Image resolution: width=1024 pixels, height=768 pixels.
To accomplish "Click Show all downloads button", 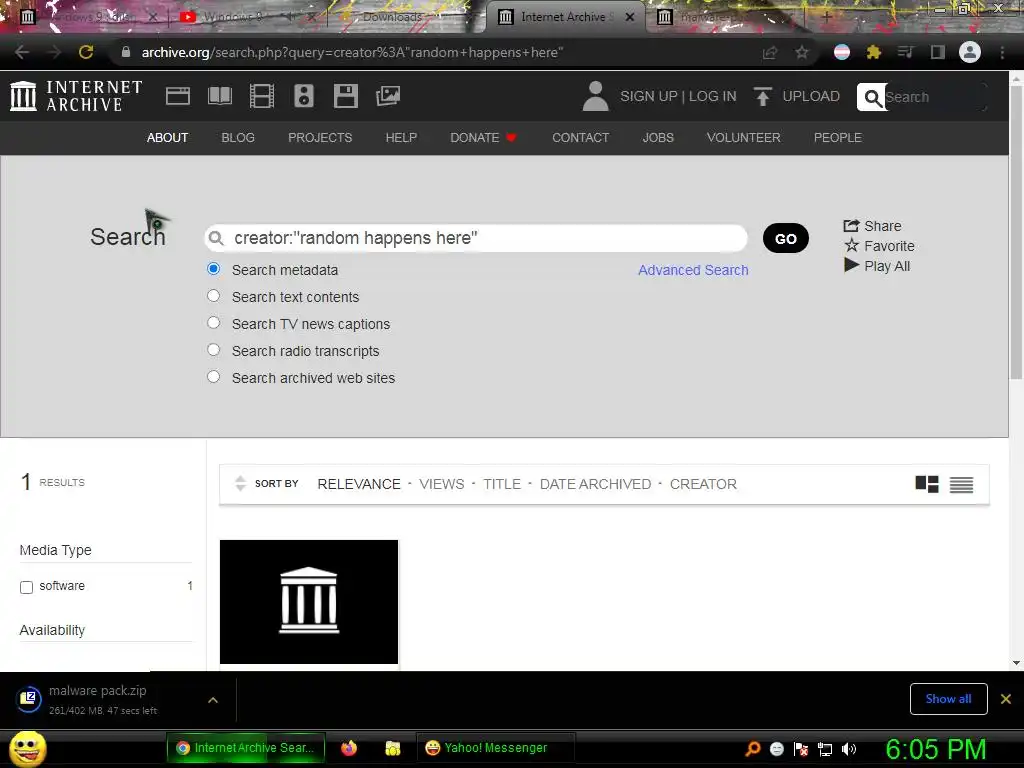I will point(948,699).
